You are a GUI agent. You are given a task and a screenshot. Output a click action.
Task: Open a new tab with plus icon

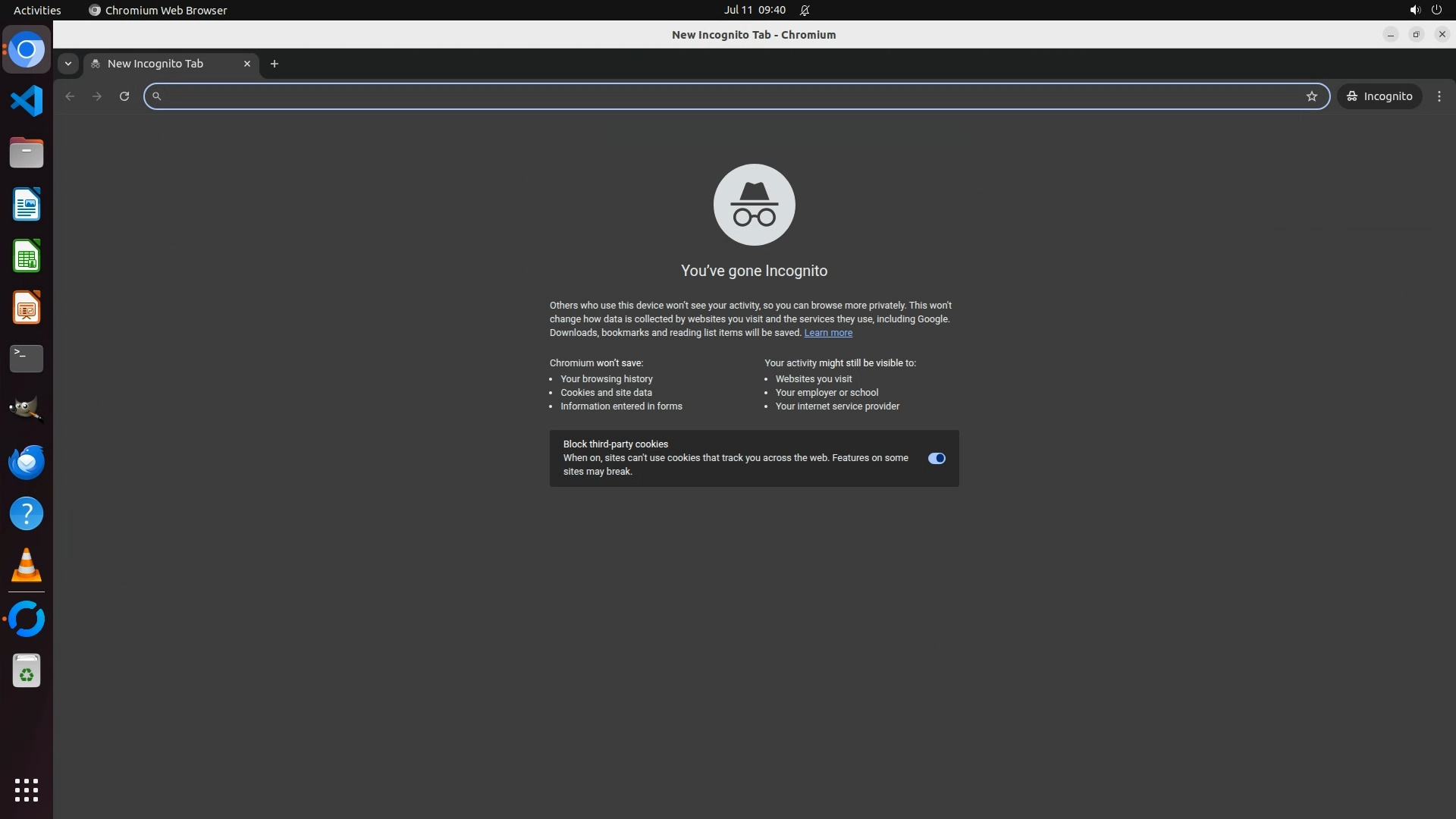[x=275, y=64]
